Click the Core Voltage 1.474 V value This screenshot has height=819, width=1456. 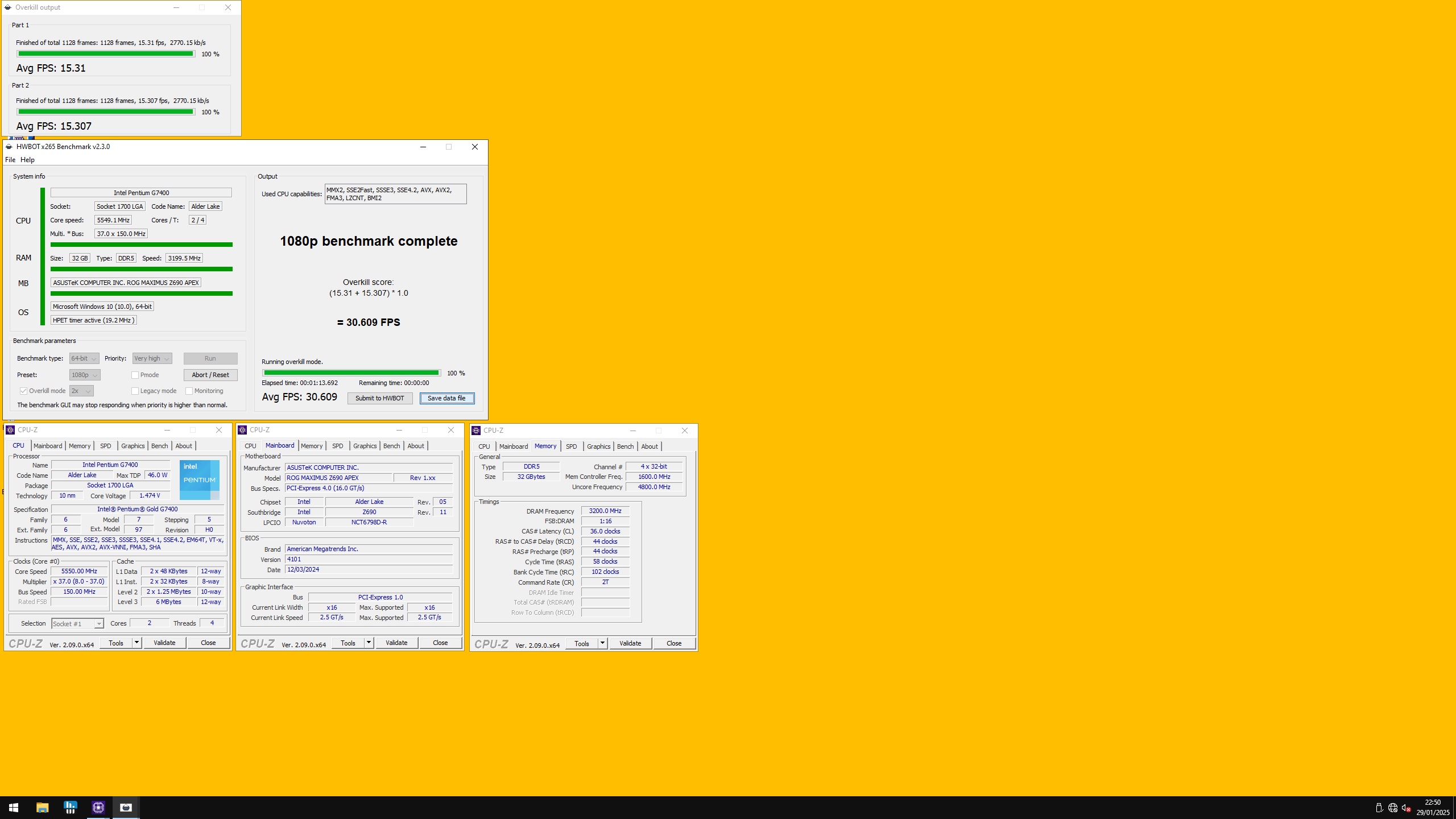[x=150, y=495]
